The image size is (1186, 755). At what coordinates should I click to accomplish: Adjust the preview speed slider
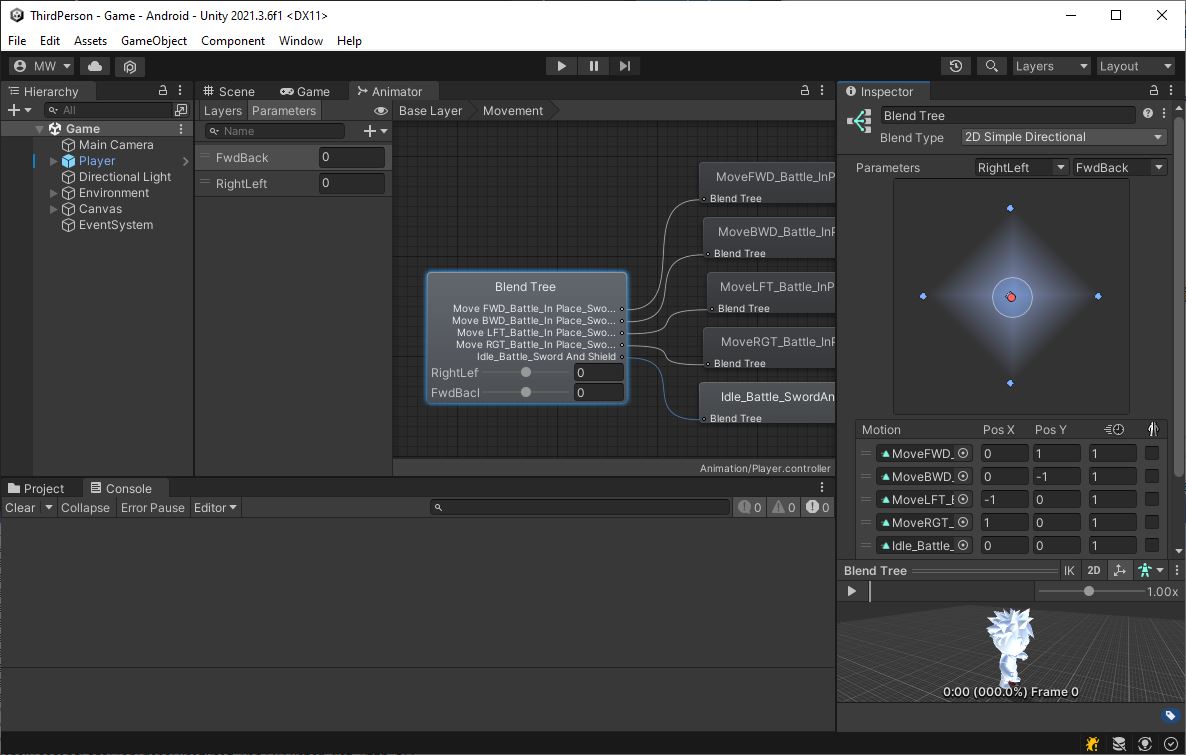[x=1089, y=591]
